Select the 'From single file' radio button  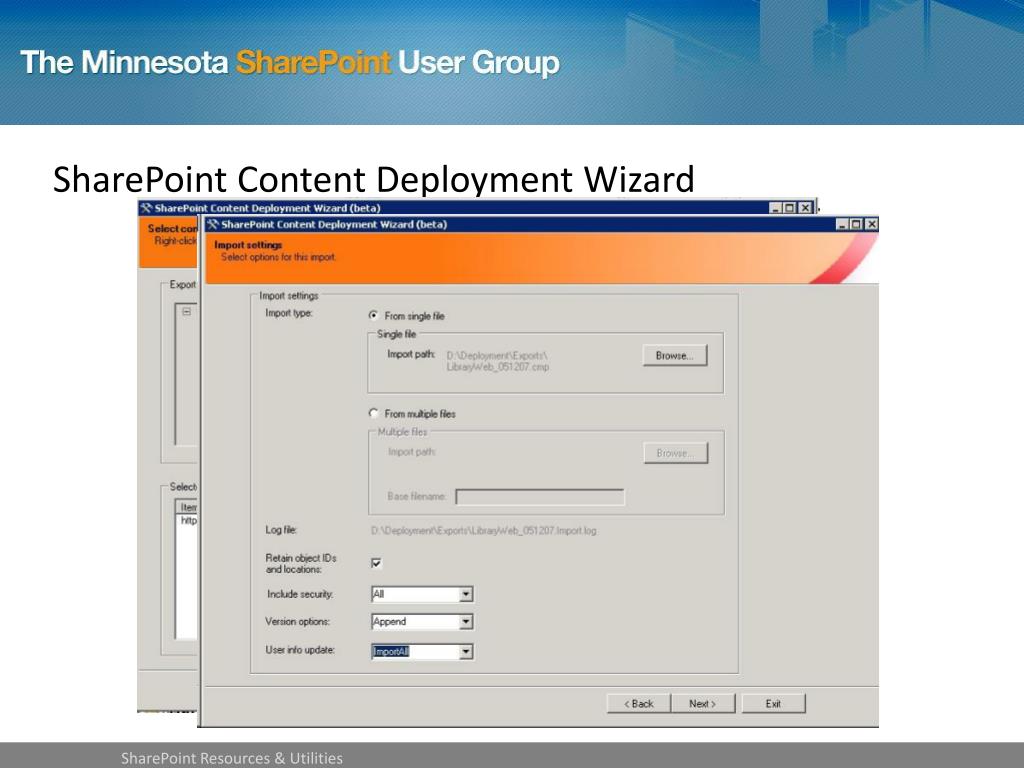pyautogui.click(x=374, y=315)
